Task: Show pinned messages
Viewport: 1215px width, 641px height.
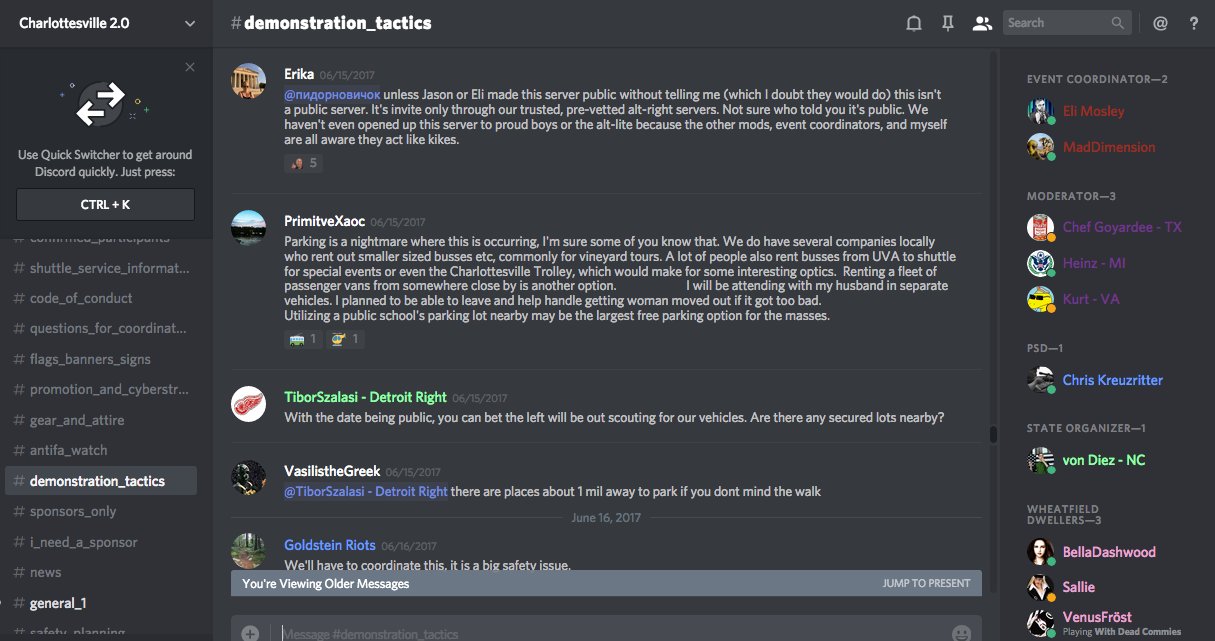Action: [x=948, y=23]
